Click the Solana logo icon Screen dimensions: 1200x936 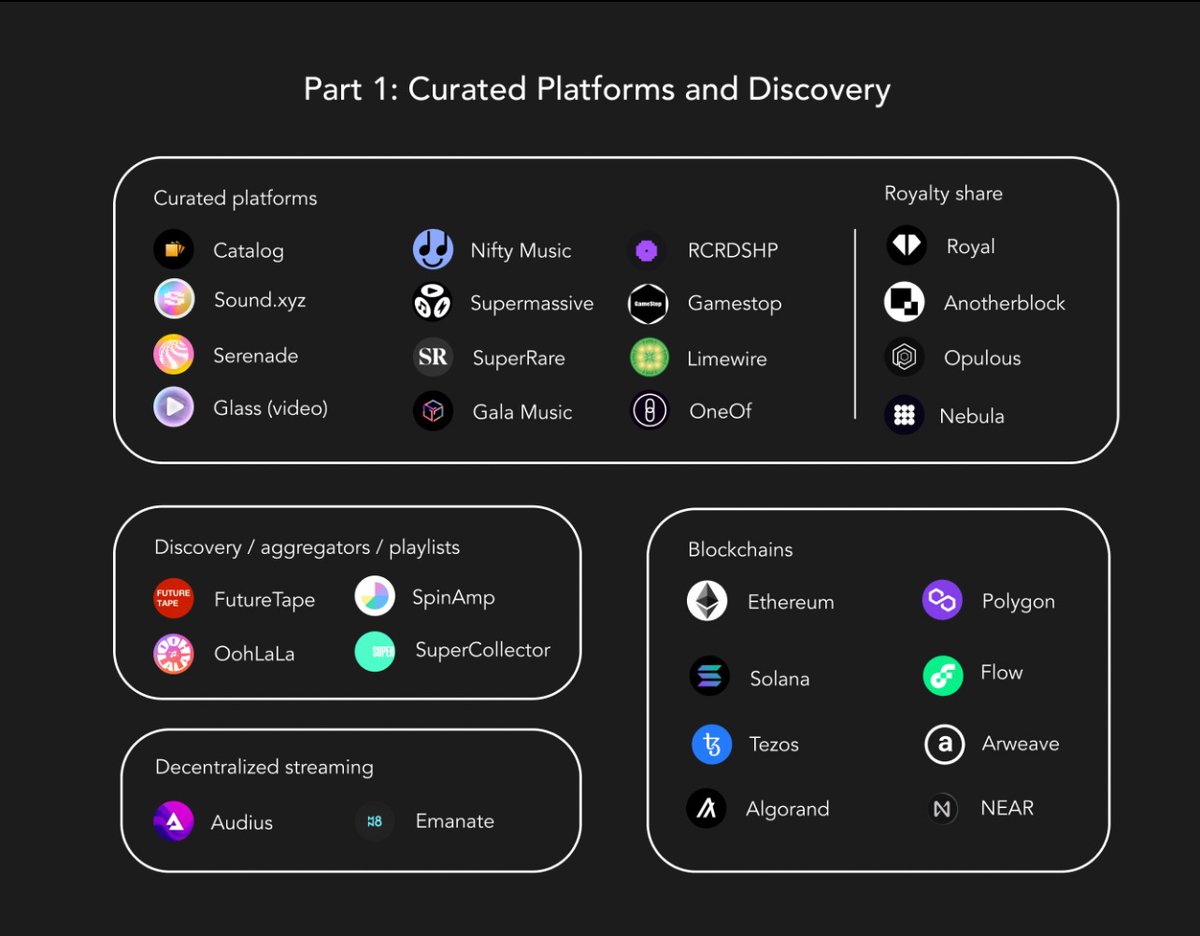709,677
